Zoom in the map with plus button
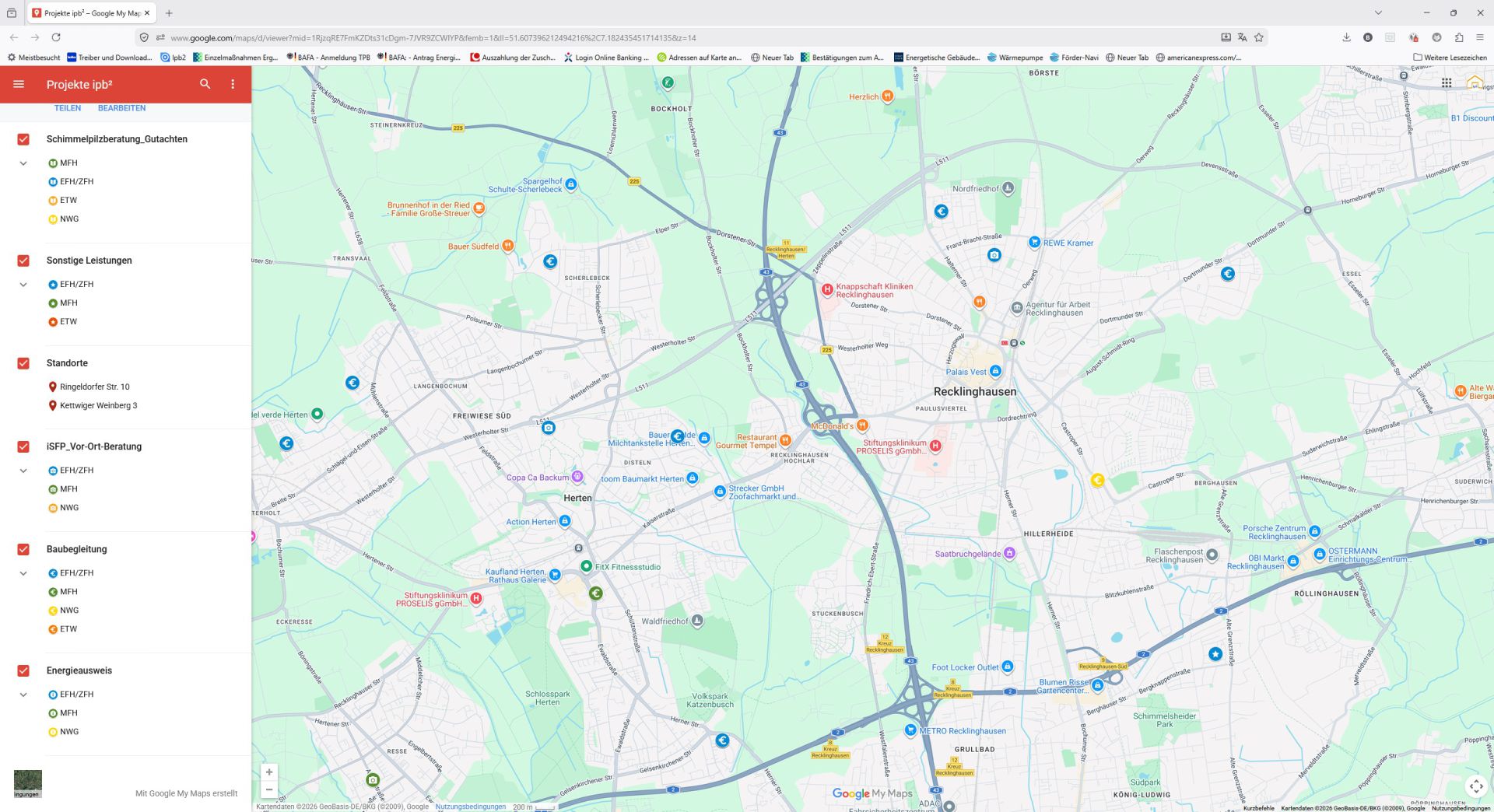This screenshot has height=812, width=1494. pyautogui.click(x=269, y=772)
